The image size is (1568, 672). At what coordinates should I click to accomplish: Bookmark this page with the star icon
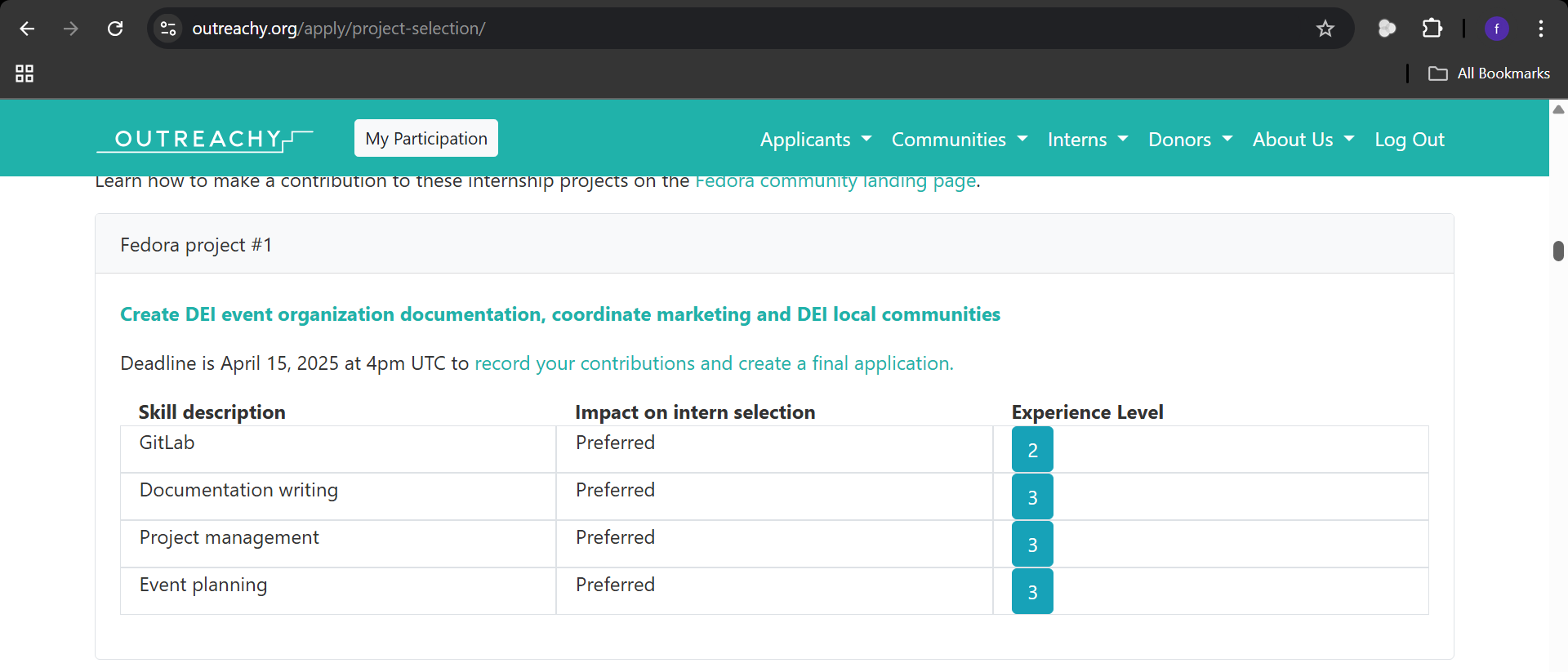pyautogui.click(x=1325, y=29)
